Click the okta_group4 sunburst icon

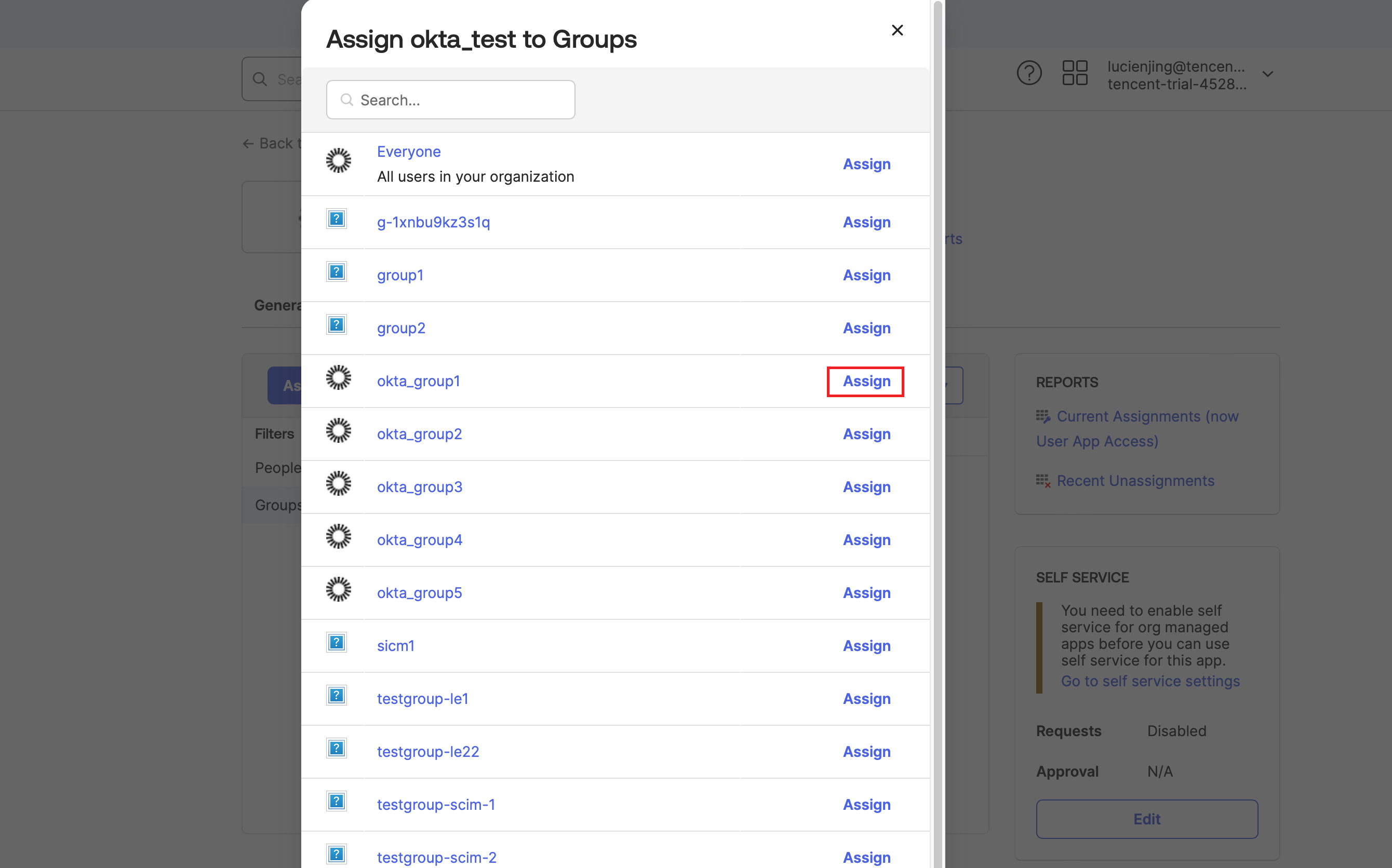pos(338,537)
